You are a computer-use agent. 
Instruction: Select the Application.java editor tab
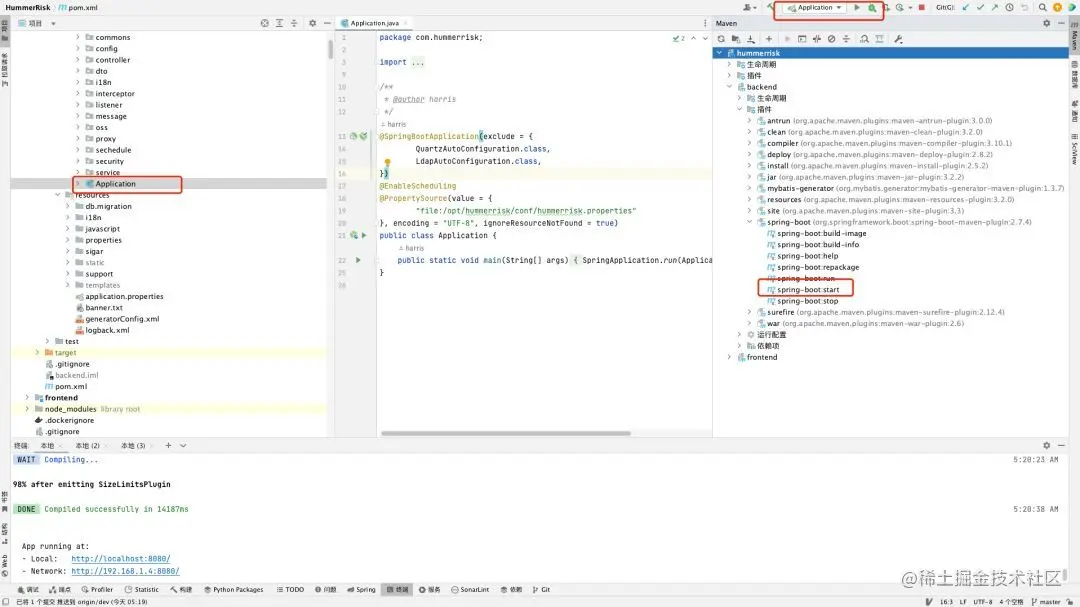pyautogui.click(x=374, y=23)
